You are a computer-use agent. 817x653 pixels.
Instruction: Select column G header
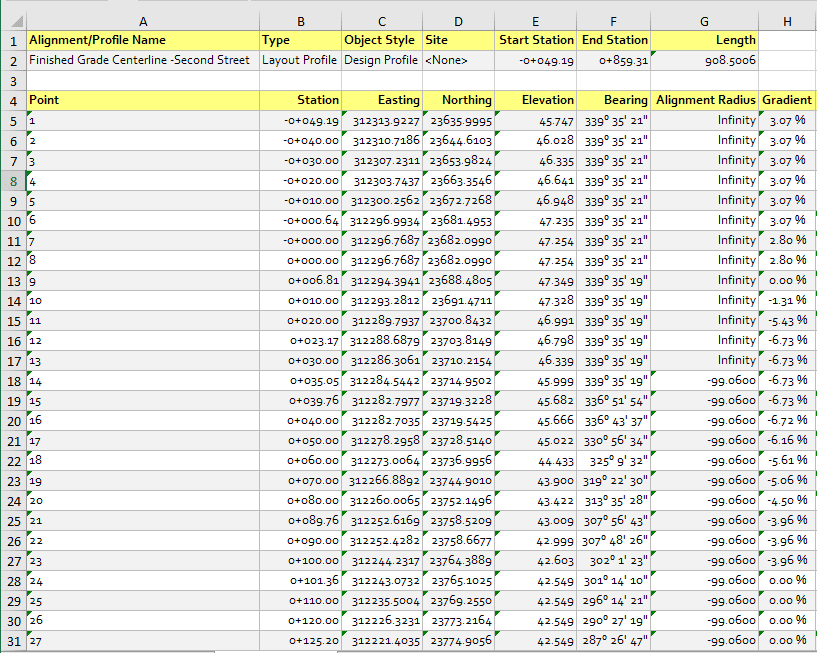(x=704, y=21)
